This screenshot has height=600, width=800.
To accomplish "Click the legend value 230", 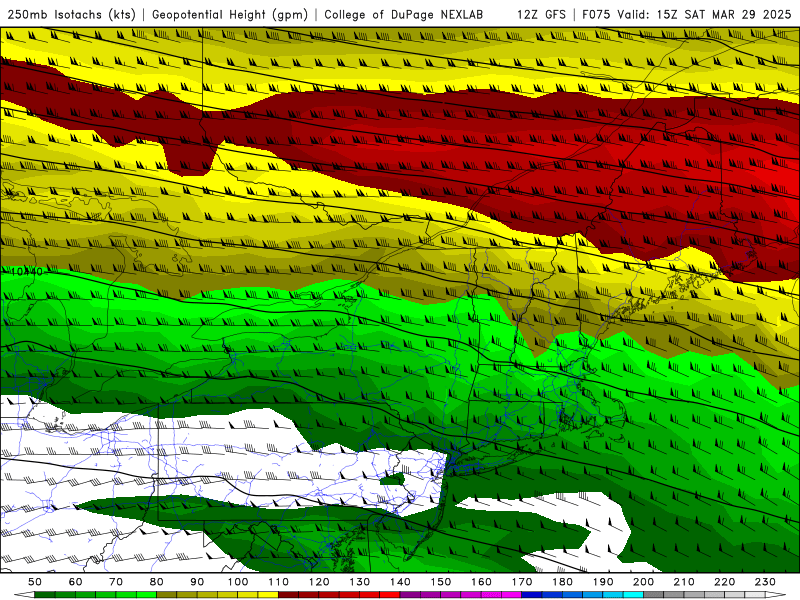I will (765, 582).
